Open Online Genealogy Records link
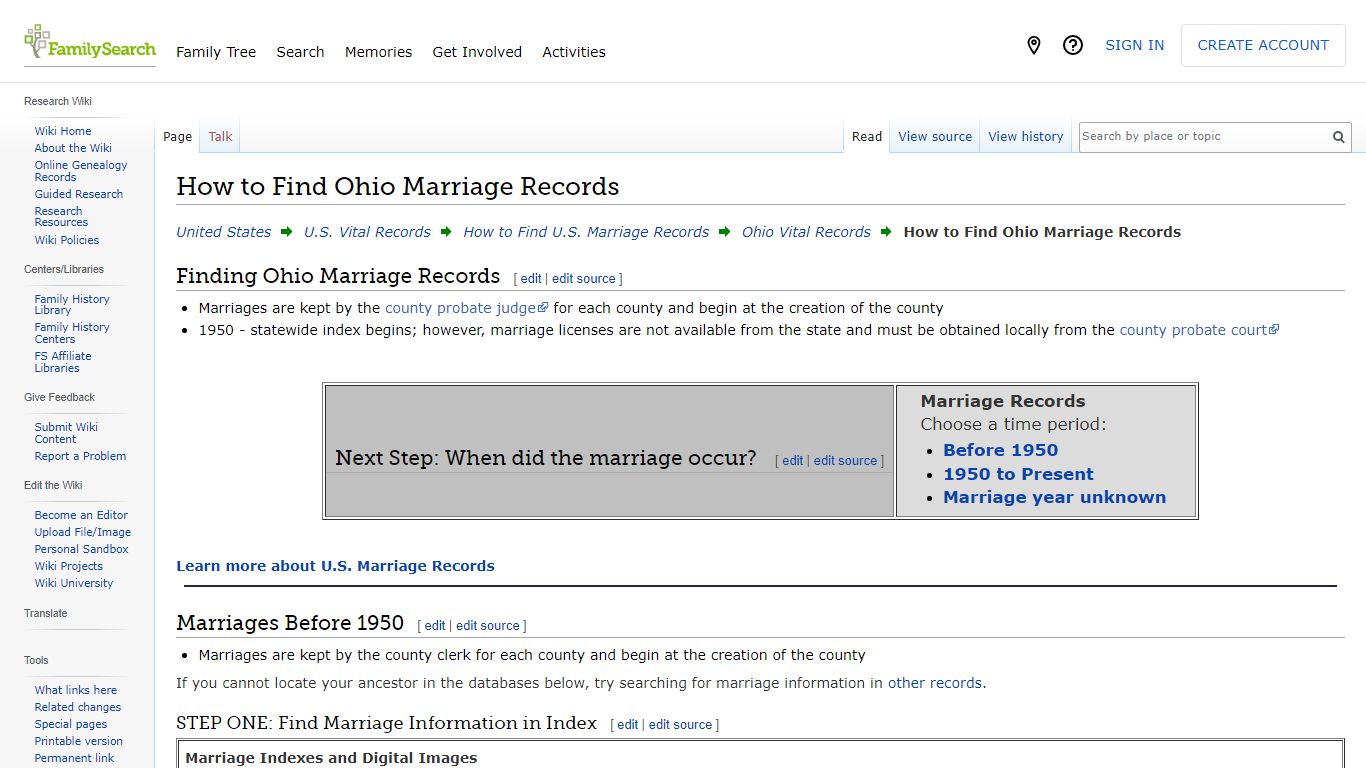Screen dimensions: 1366x768 click(x=81, y=171)
